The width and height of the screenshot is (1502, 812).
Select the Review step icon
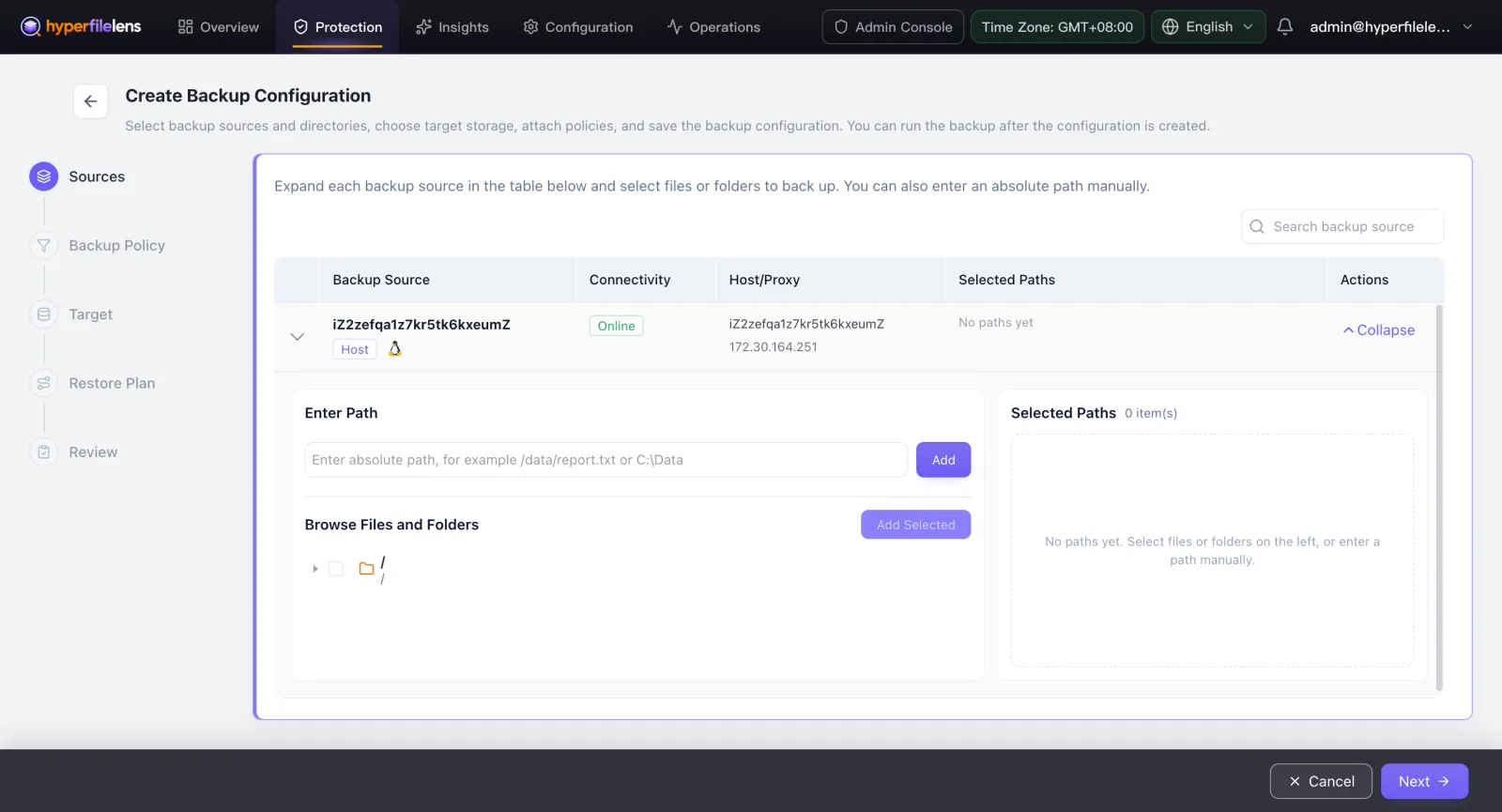44,452
